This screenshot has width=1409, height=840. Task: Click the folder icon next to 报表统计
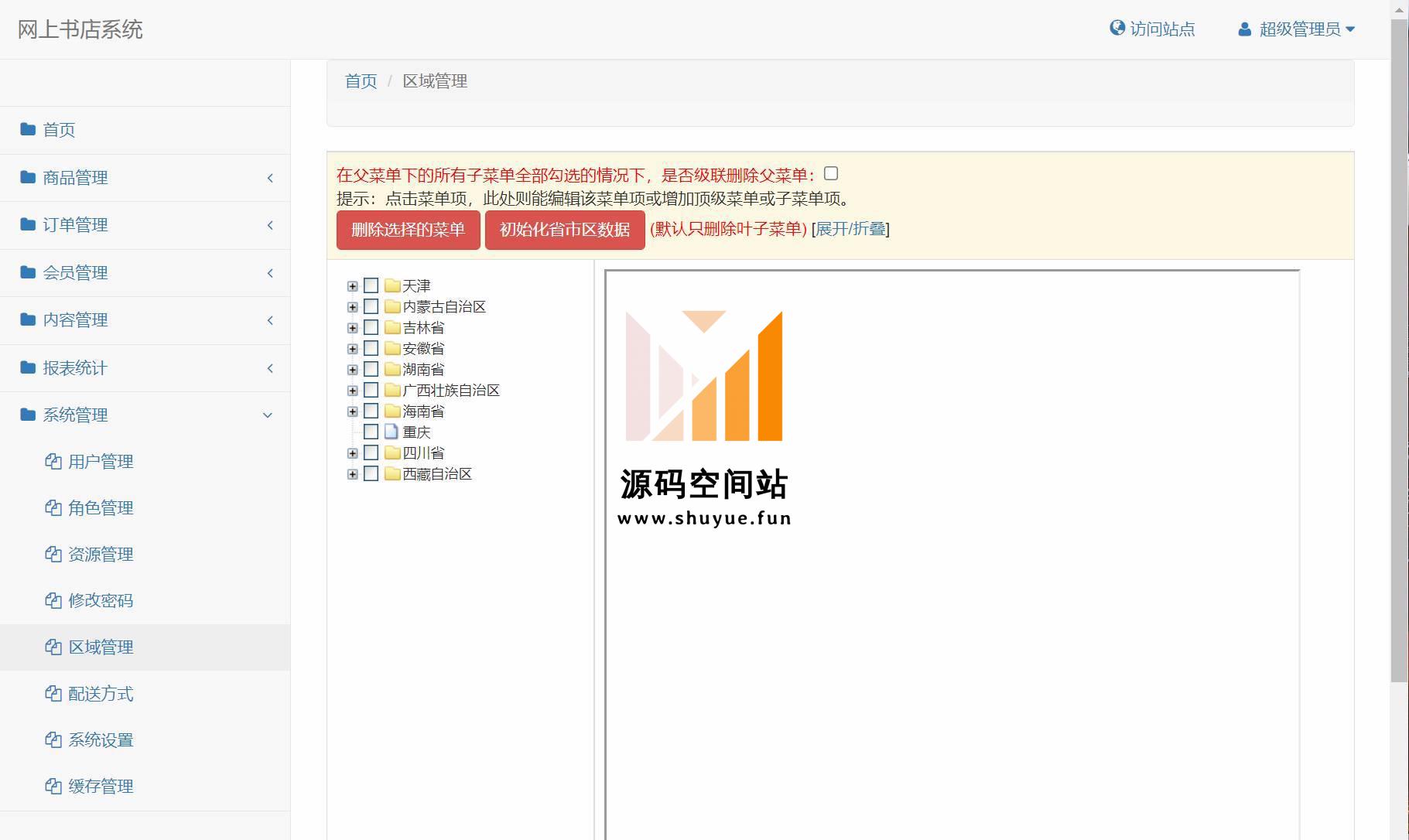[x=28, y=367]
